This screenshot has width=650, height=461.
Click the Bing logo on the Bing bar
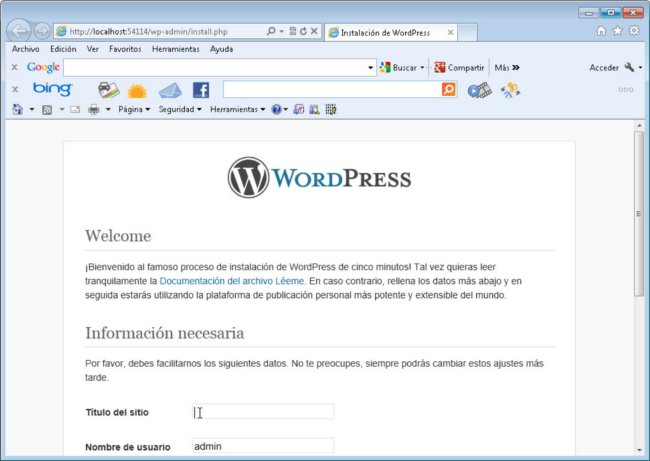pyautogui.click(x=53, y=89)
